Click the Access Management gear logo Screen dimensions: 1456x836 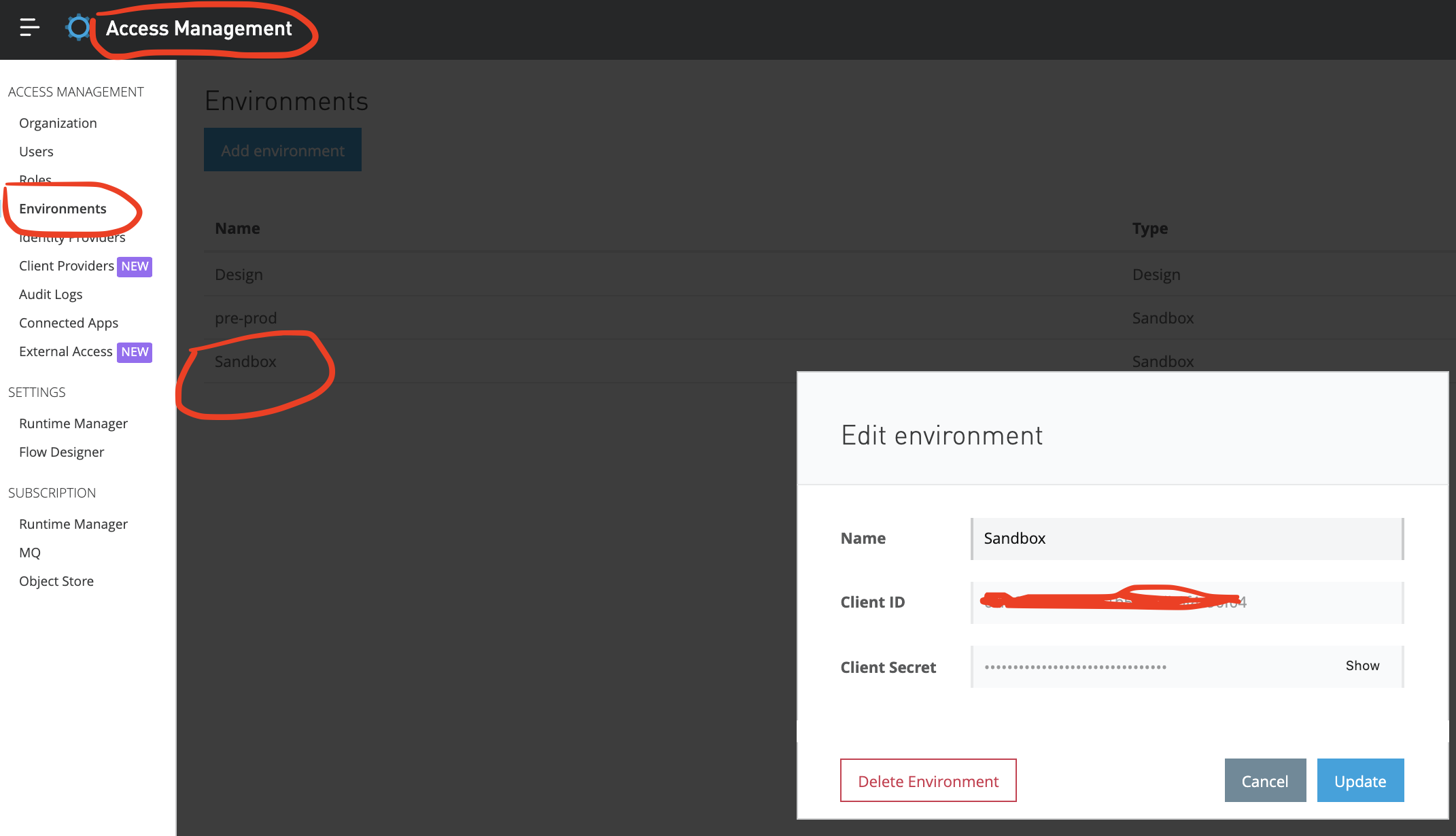[x=78, y=27]
